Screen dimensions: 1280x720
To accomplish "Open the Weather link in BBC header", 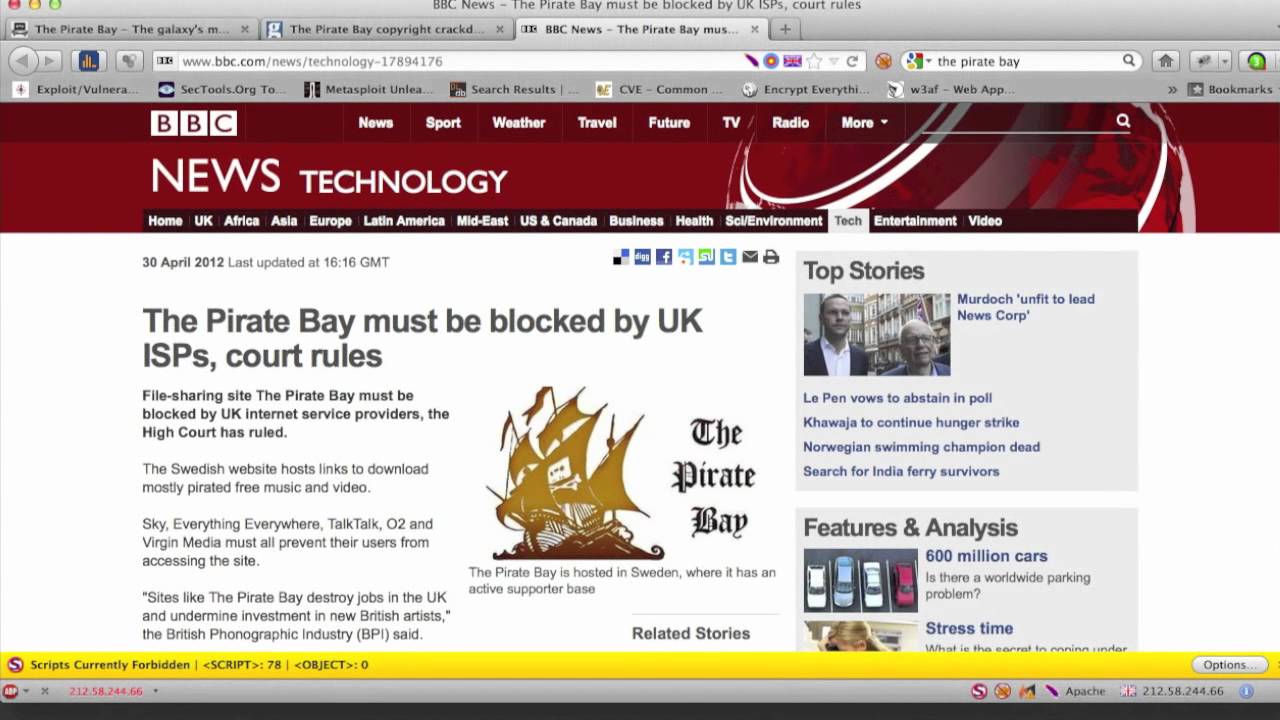I will click(x=519, y=122).
